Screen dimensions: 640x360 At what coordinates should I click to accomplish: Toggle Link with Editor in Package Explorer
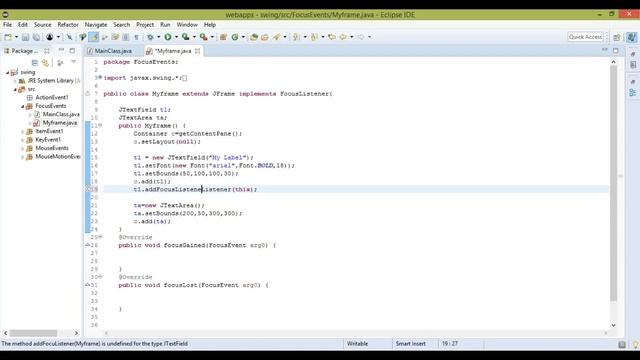click(x=45, y=63)
